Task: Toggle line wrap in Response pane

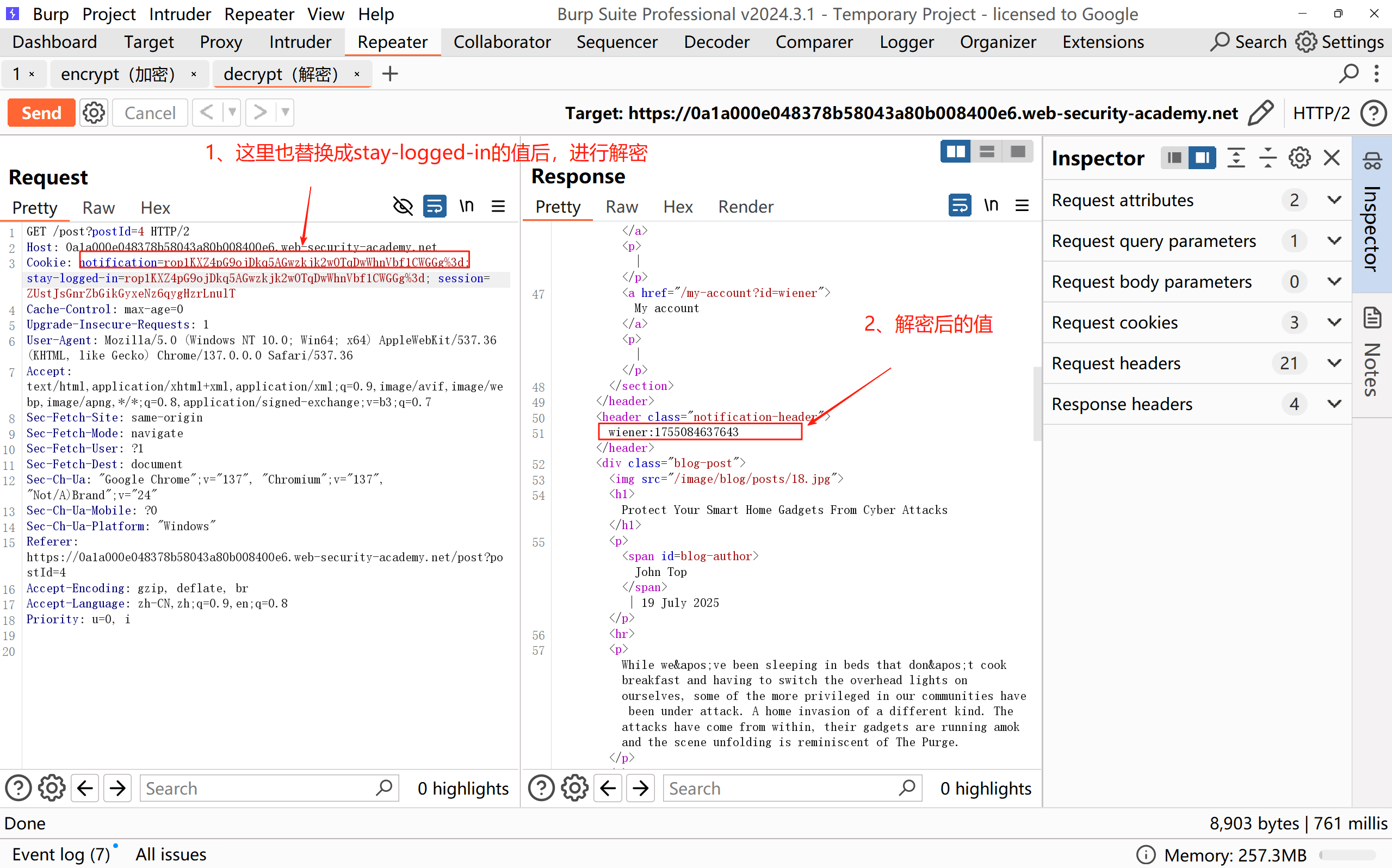Action: pyautogui.click(x=959, y=206)
